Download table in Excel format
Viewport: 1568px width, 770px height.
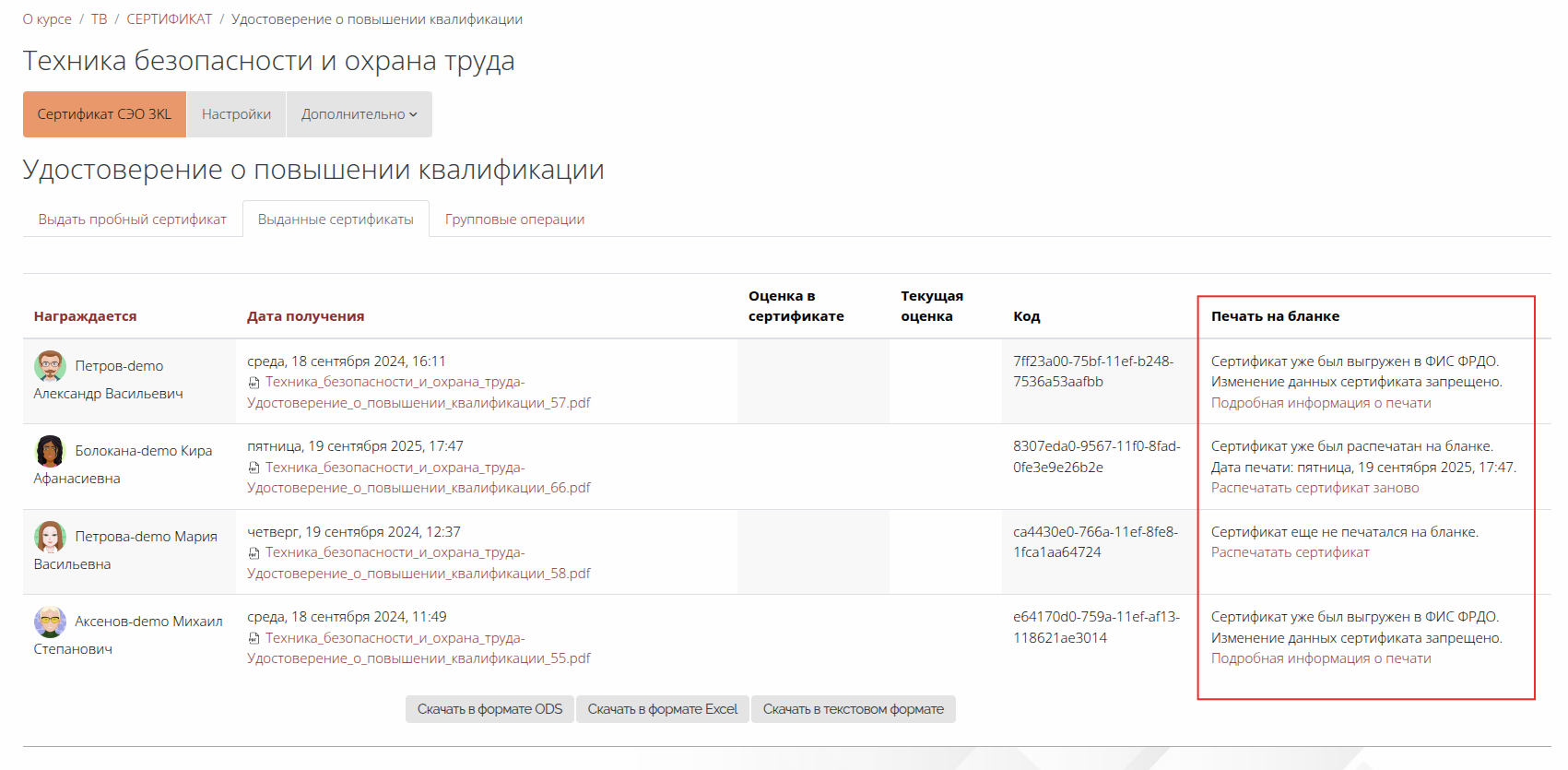(662, 709)
